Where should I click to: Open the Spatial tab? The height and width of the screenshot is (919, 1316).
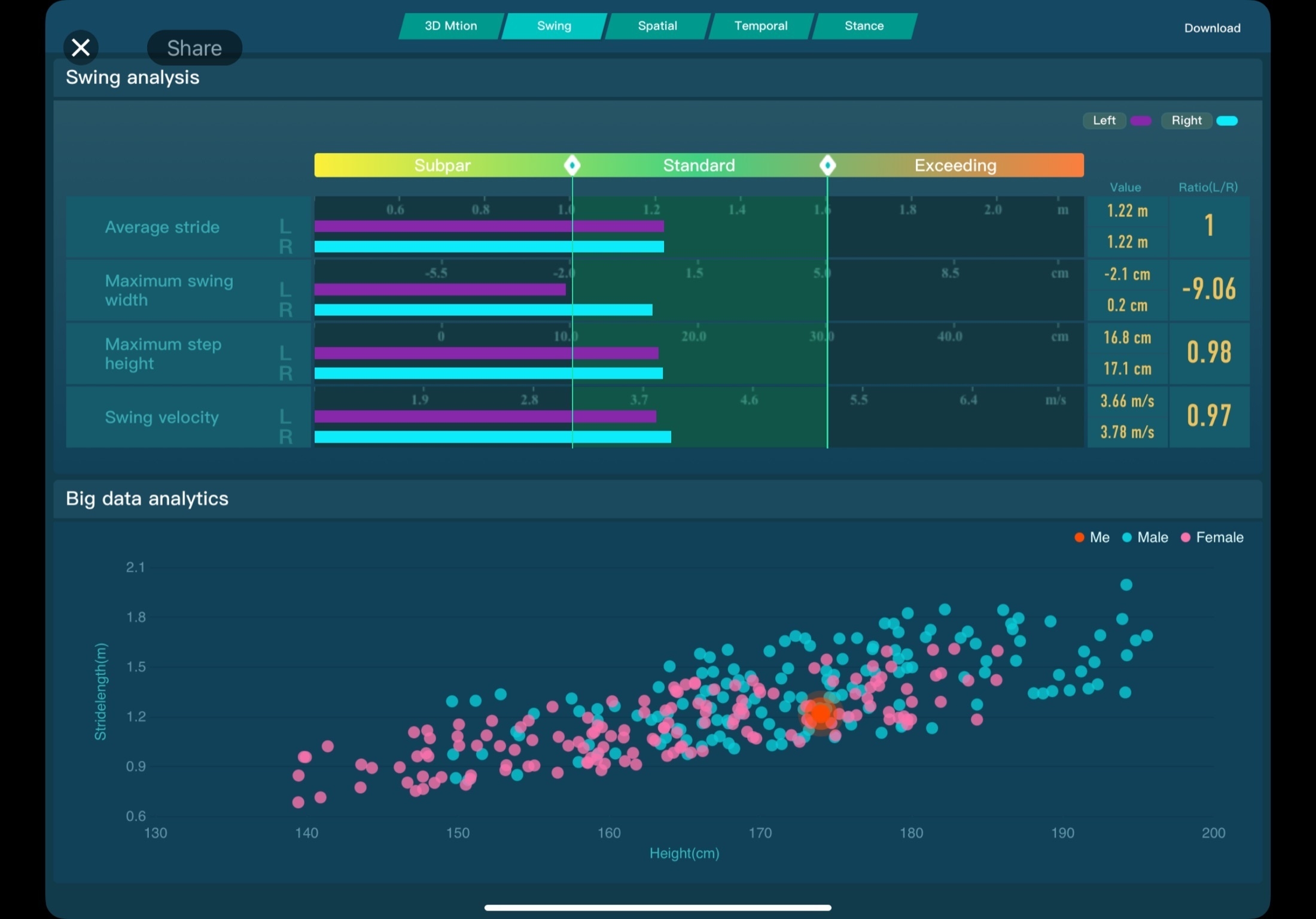657,26
